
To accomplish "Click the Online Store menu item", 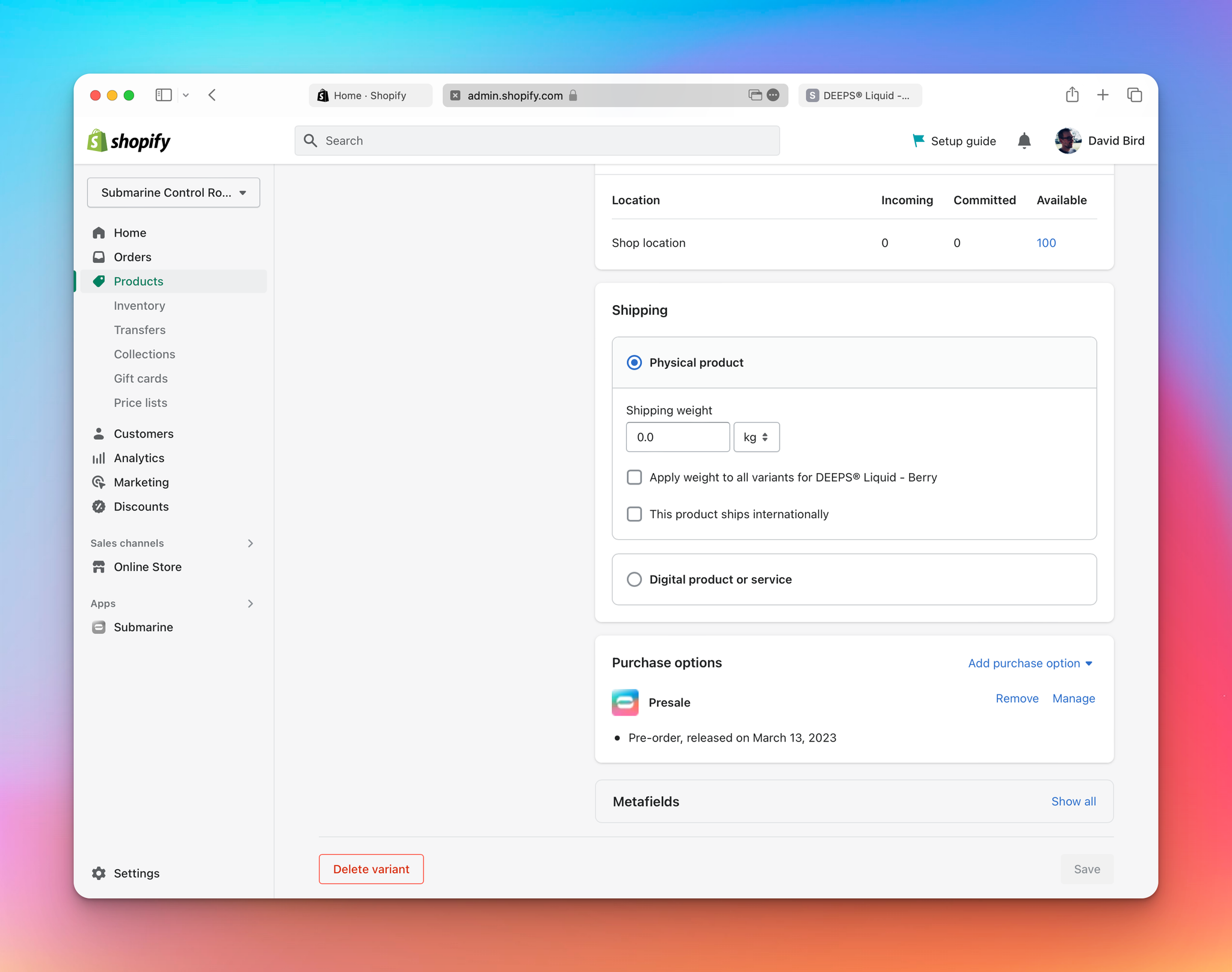I will click(148, 566).
